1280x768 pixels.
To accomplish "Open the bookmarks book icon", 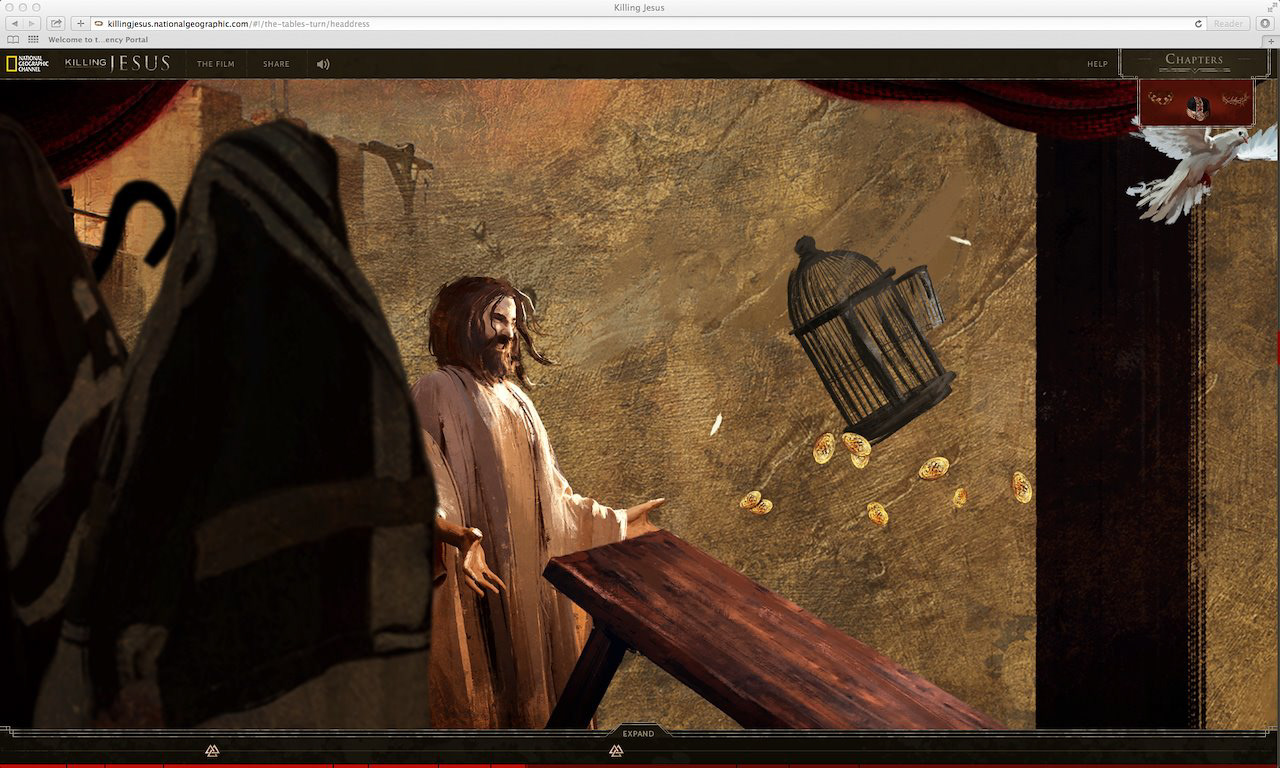I will pos(13,39).
